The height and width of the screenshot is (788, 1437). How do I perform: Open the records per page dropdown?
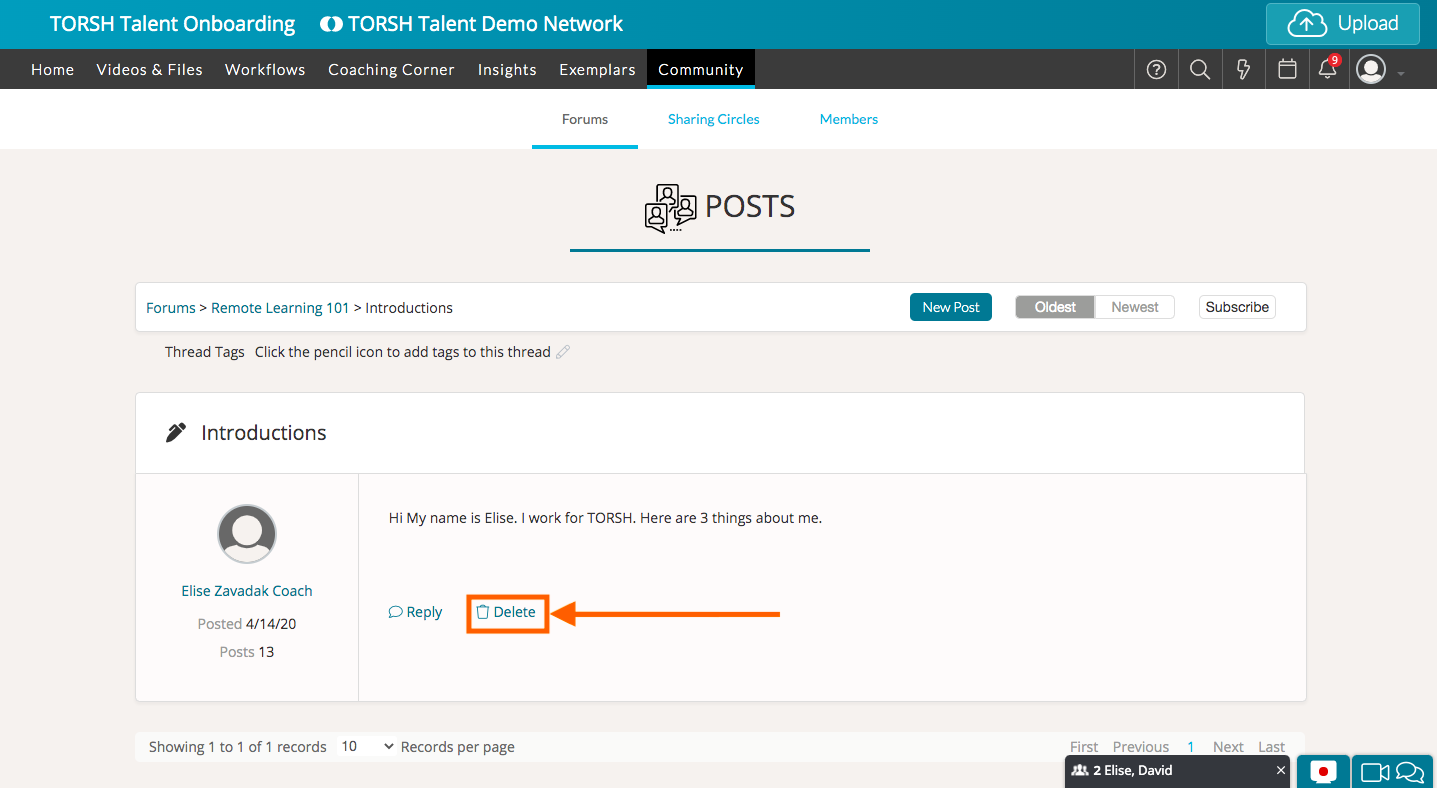pos(367,747)
